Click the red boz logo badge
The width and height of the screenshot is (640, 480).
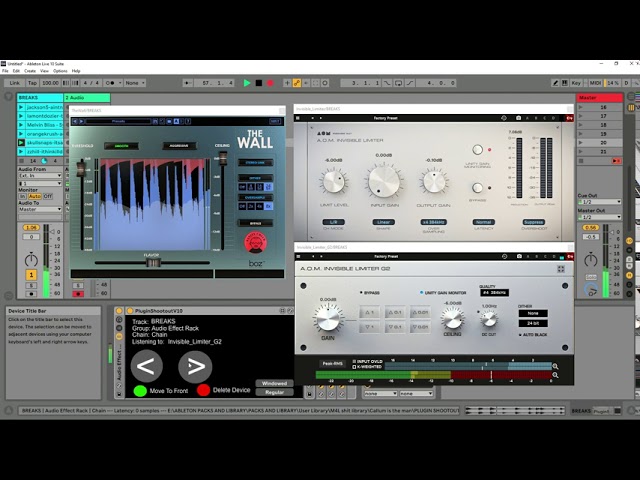(256, 242)
